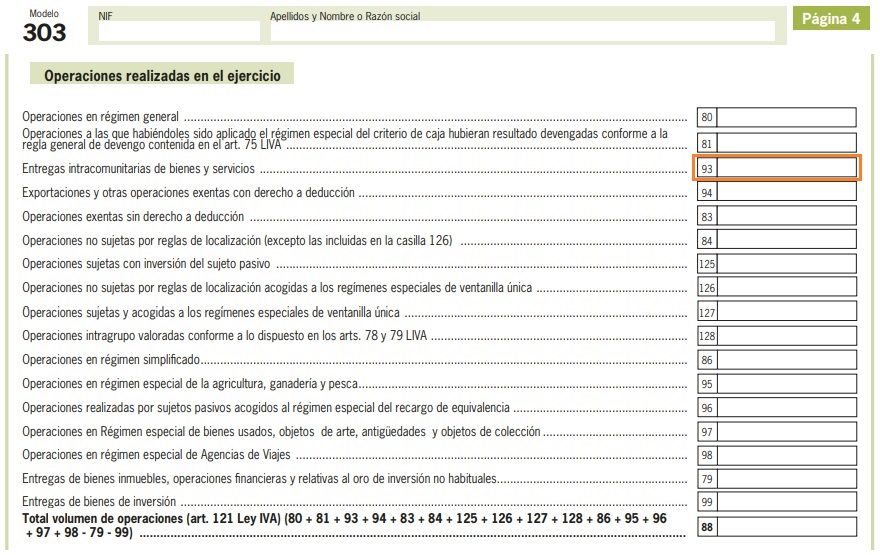
Task: Click the 'recargo de equivalencia' row label
Action: (x=266, y=407)
